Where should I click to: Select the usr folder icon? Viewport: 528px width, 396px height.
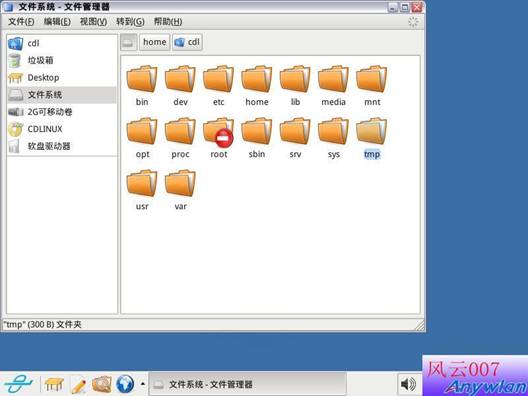[x=142, y=184]
